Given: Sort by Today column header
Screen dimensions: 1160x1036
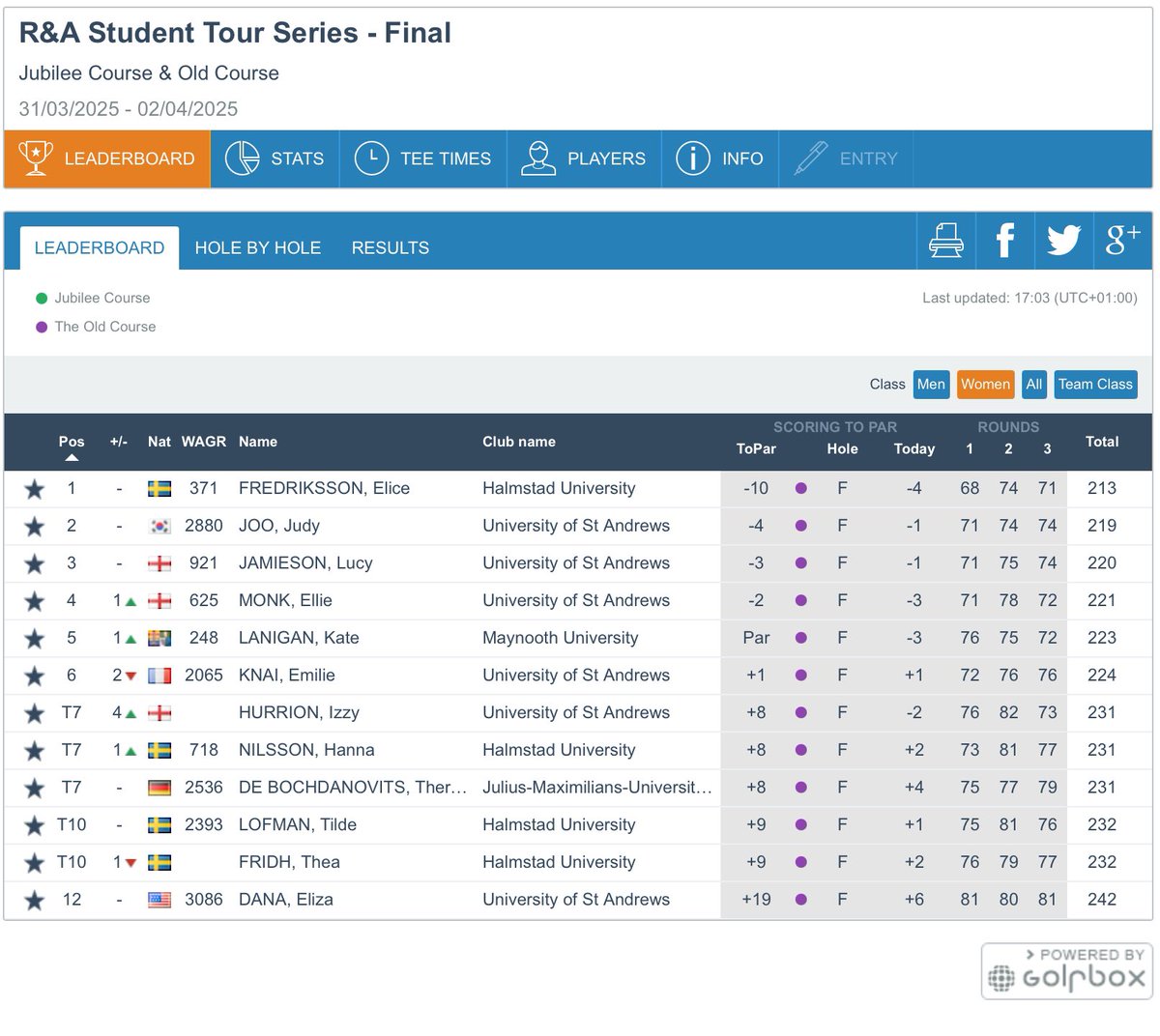Looking at the screenshot, I should tap(914, 448).
